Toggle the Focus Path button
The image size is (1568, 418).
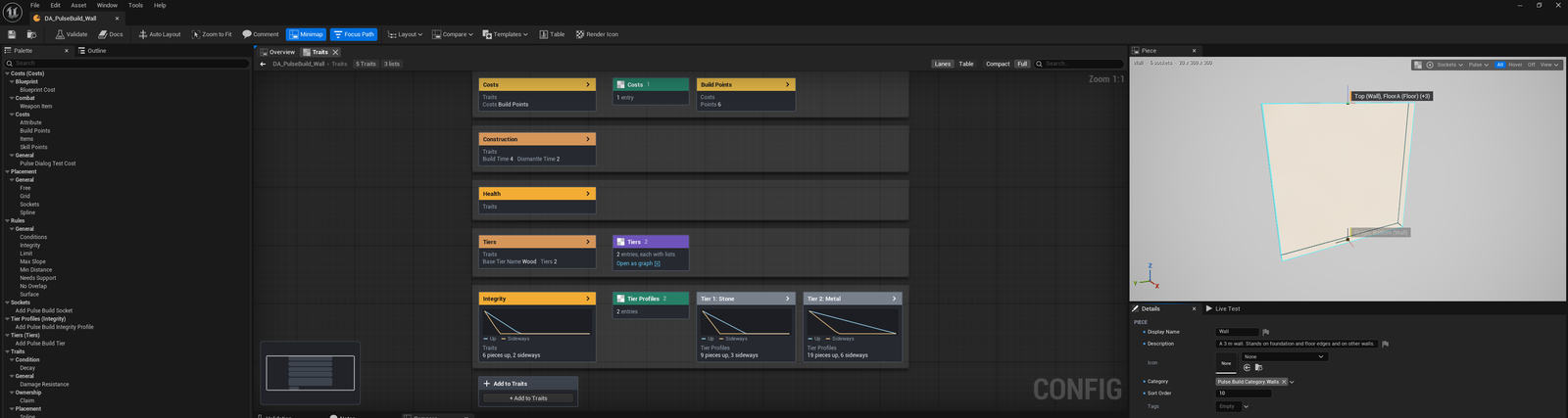click(354, 34)
